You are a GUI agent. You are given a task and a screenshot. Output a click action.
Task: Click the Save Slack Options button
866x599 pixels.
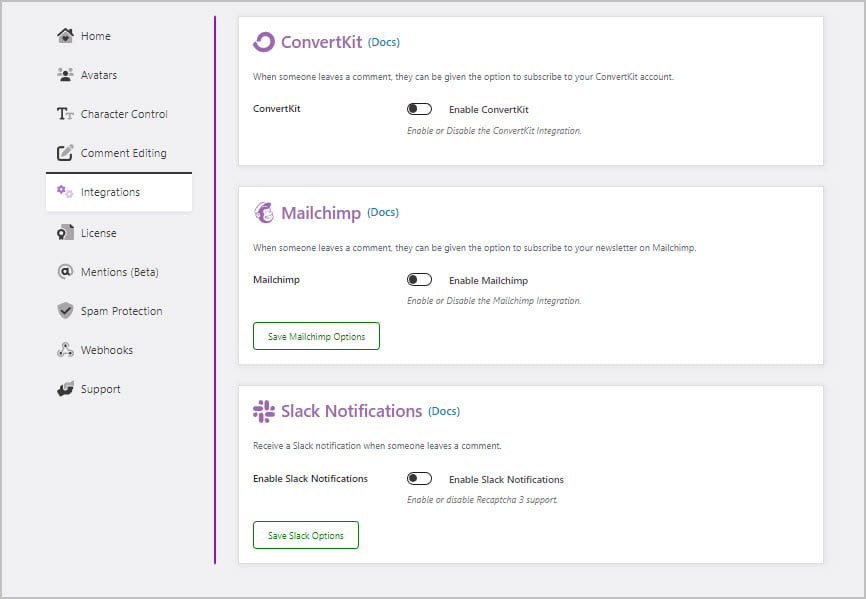[305, 534]
